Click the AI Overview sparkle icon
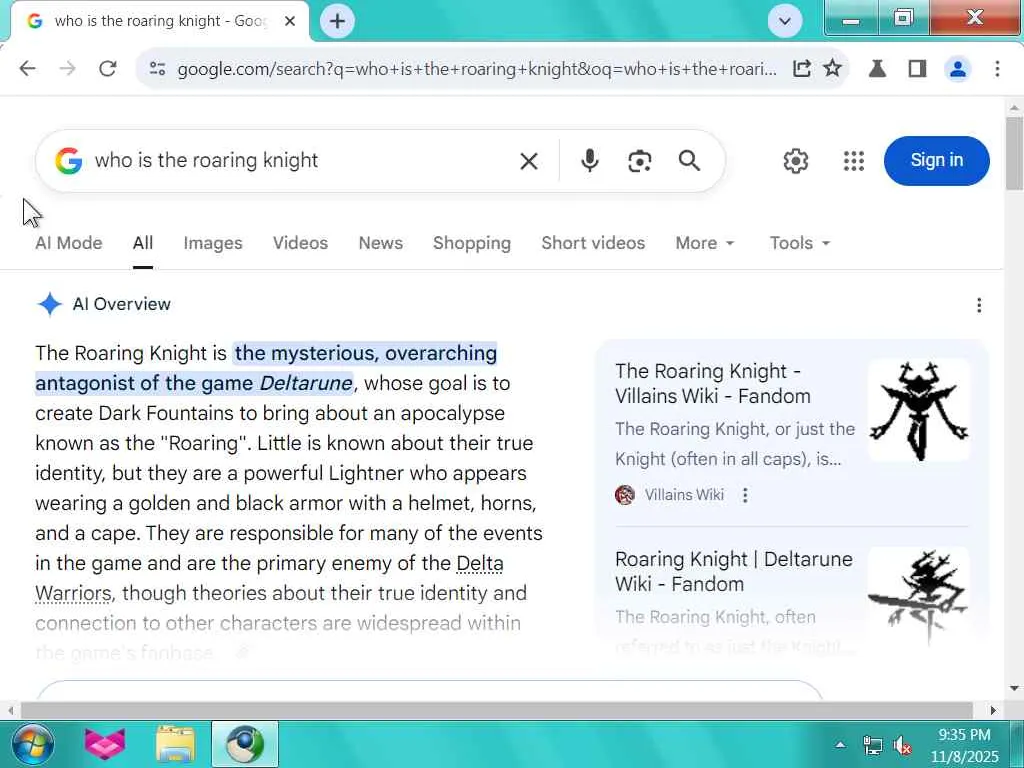The image size is (1024, 768). click(x=50, y=304)
